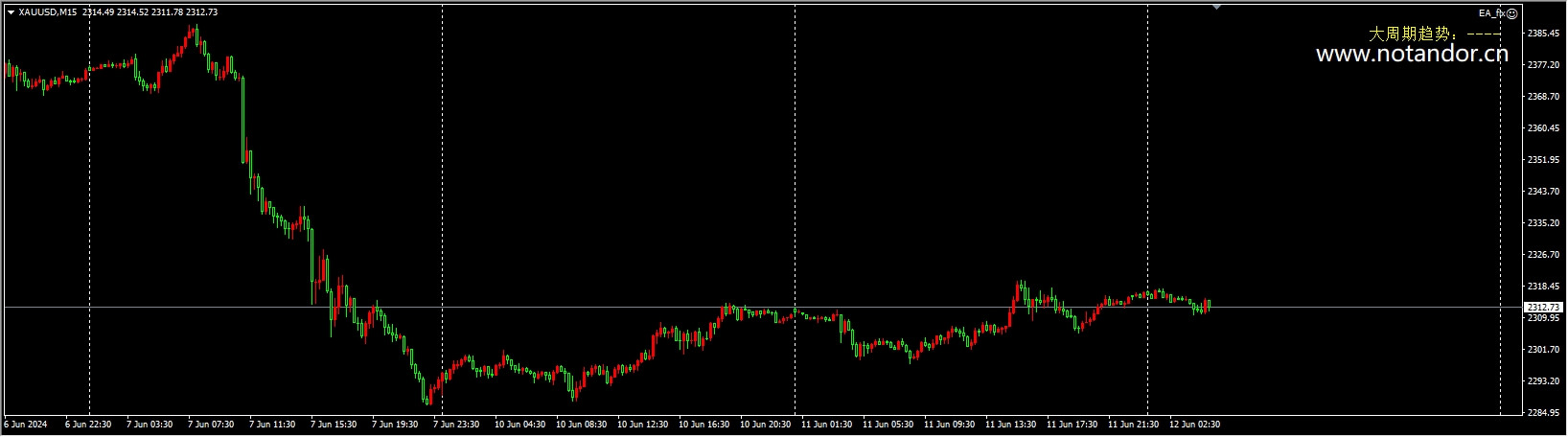Click time label 11 Jun 21:30
Screen dimensions: 1568x437
[1133, 424]
